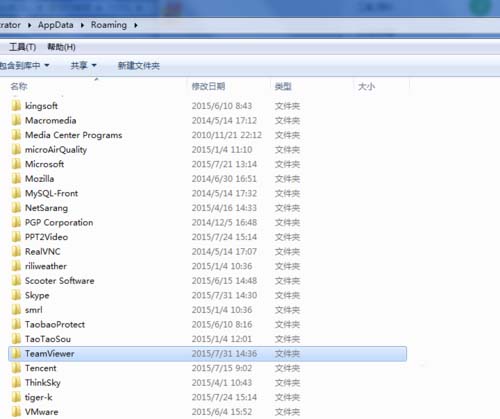
Task: Click the microAirQuality folder icon
Action: (x=16, y=149)
